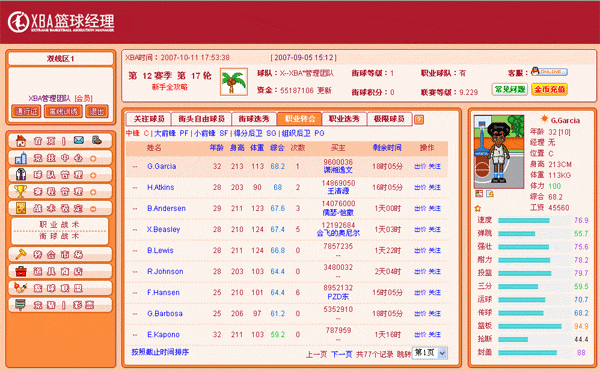Click the hammer icon for 转会市场
The image size is (600, 372).
[21, 254]
